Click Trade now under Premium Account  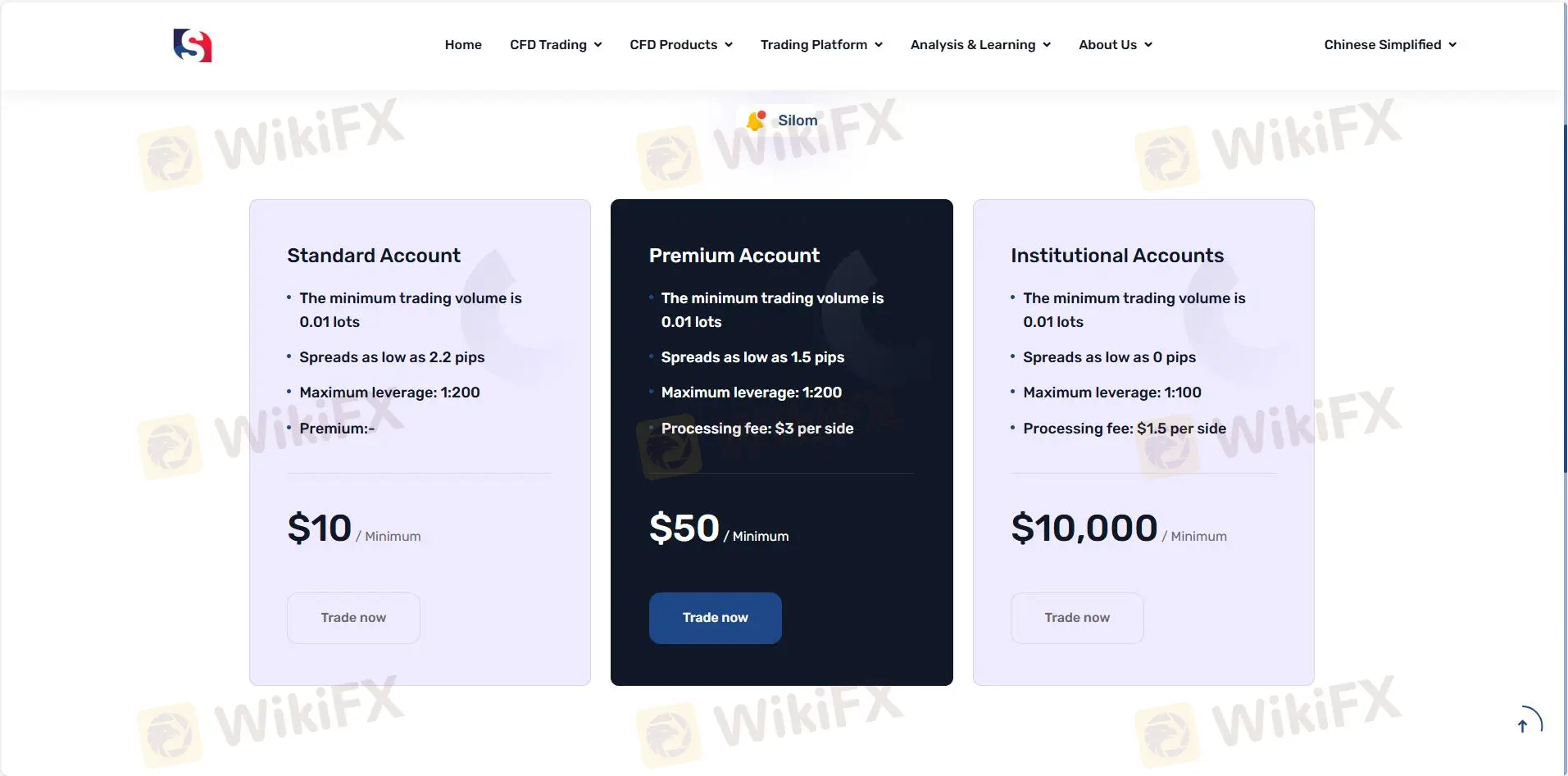[714, 617]
